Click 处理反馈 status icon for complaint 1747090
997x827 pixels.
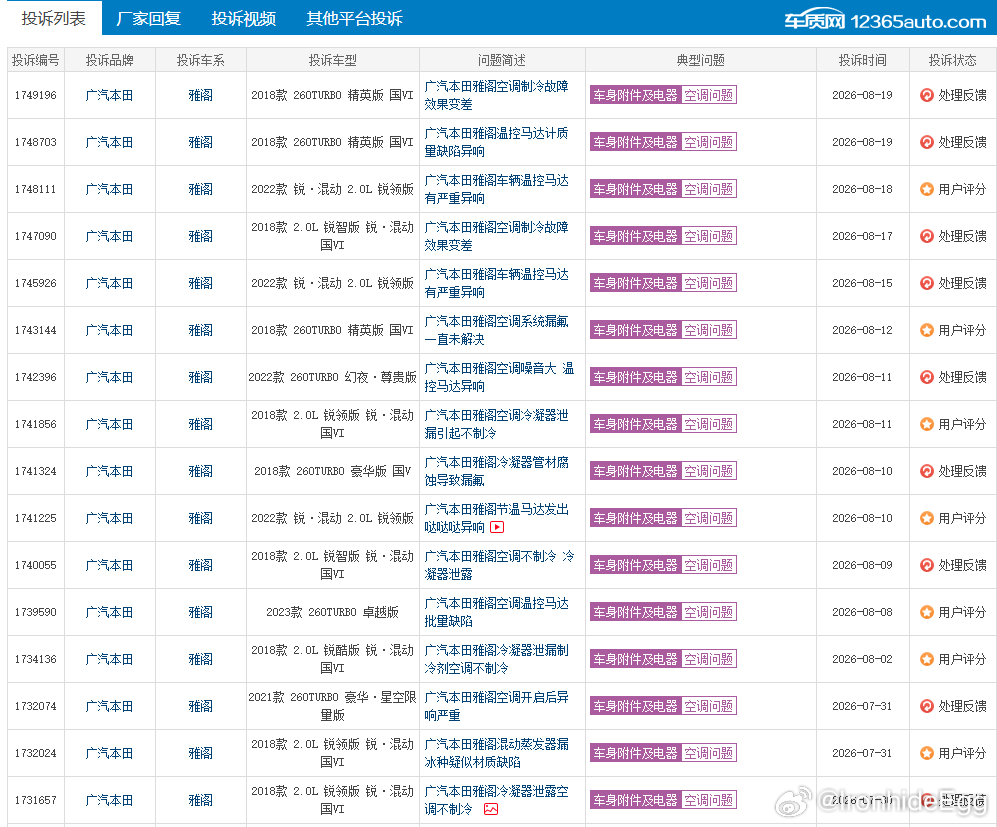pyautogui.click(x=927, y=236)
